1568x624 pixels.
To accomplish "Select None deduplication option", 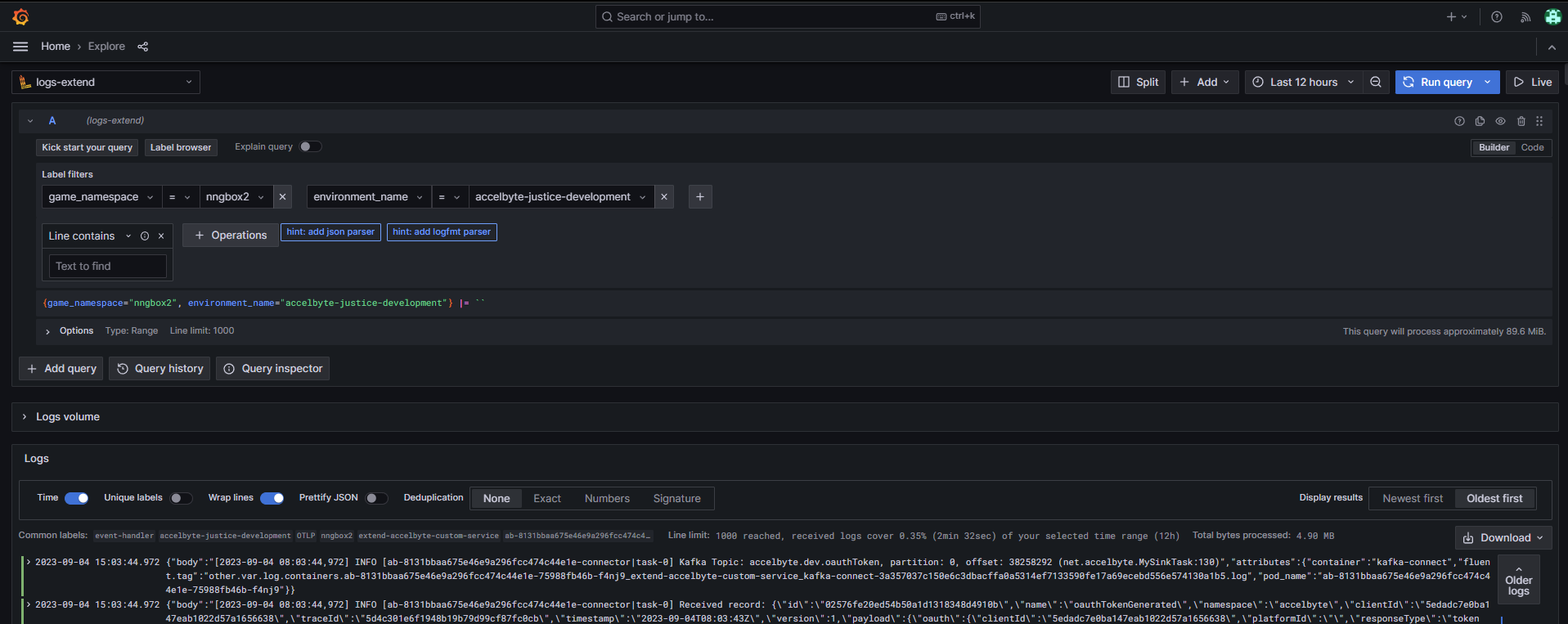I will pos(496,498).
